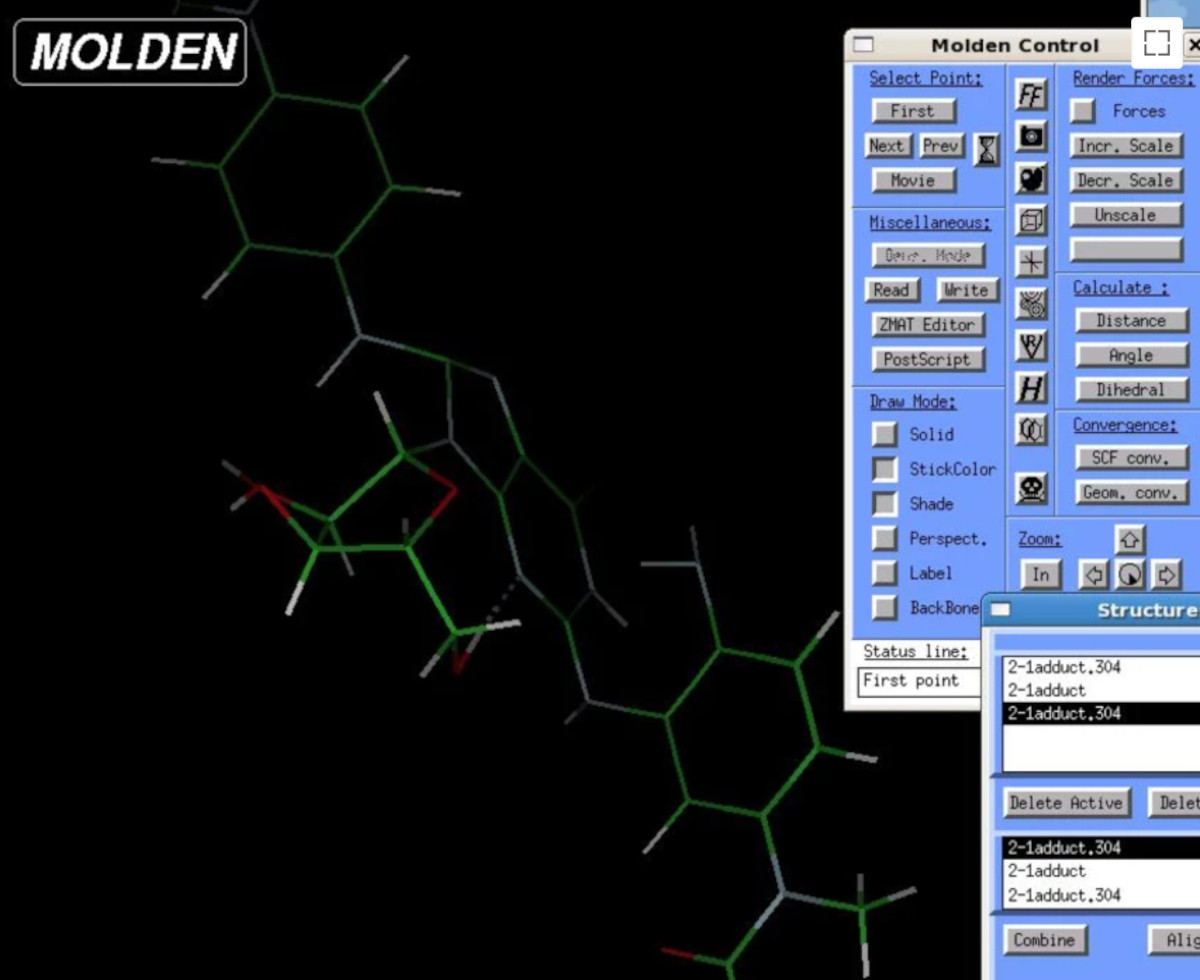Screen dimensions: 1200x980
Task: Open the Structure window menu button
Action: coord(1001,610)
